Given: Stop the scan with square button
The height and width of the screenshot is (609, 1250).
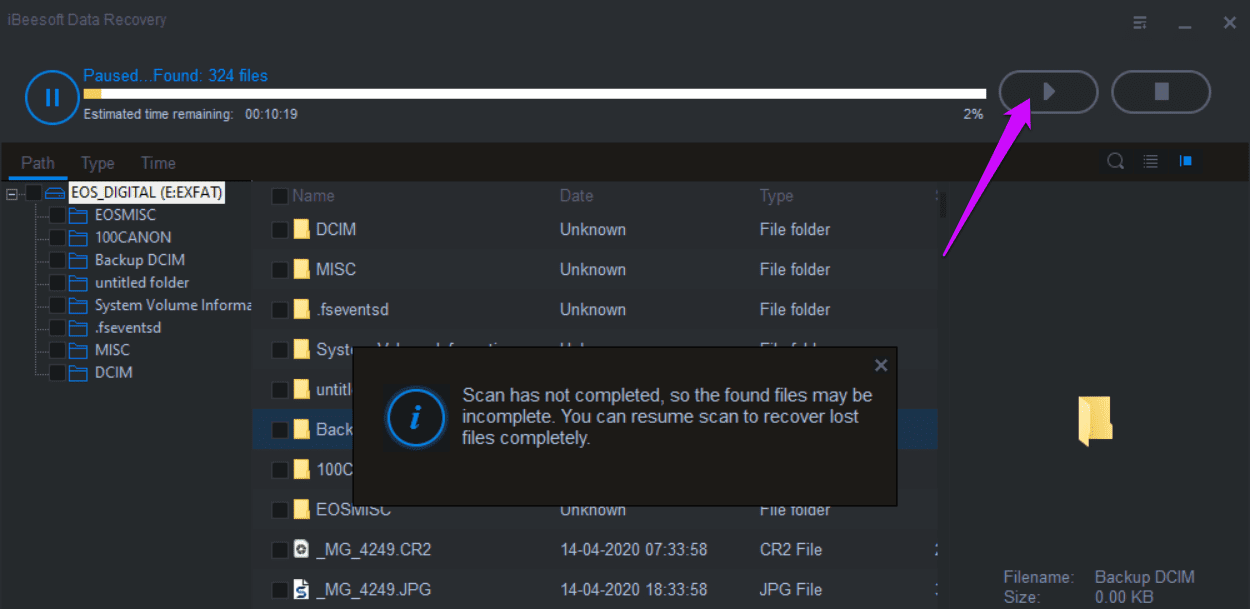Looking at the screenshot, I should click(x=1161, y=92).
